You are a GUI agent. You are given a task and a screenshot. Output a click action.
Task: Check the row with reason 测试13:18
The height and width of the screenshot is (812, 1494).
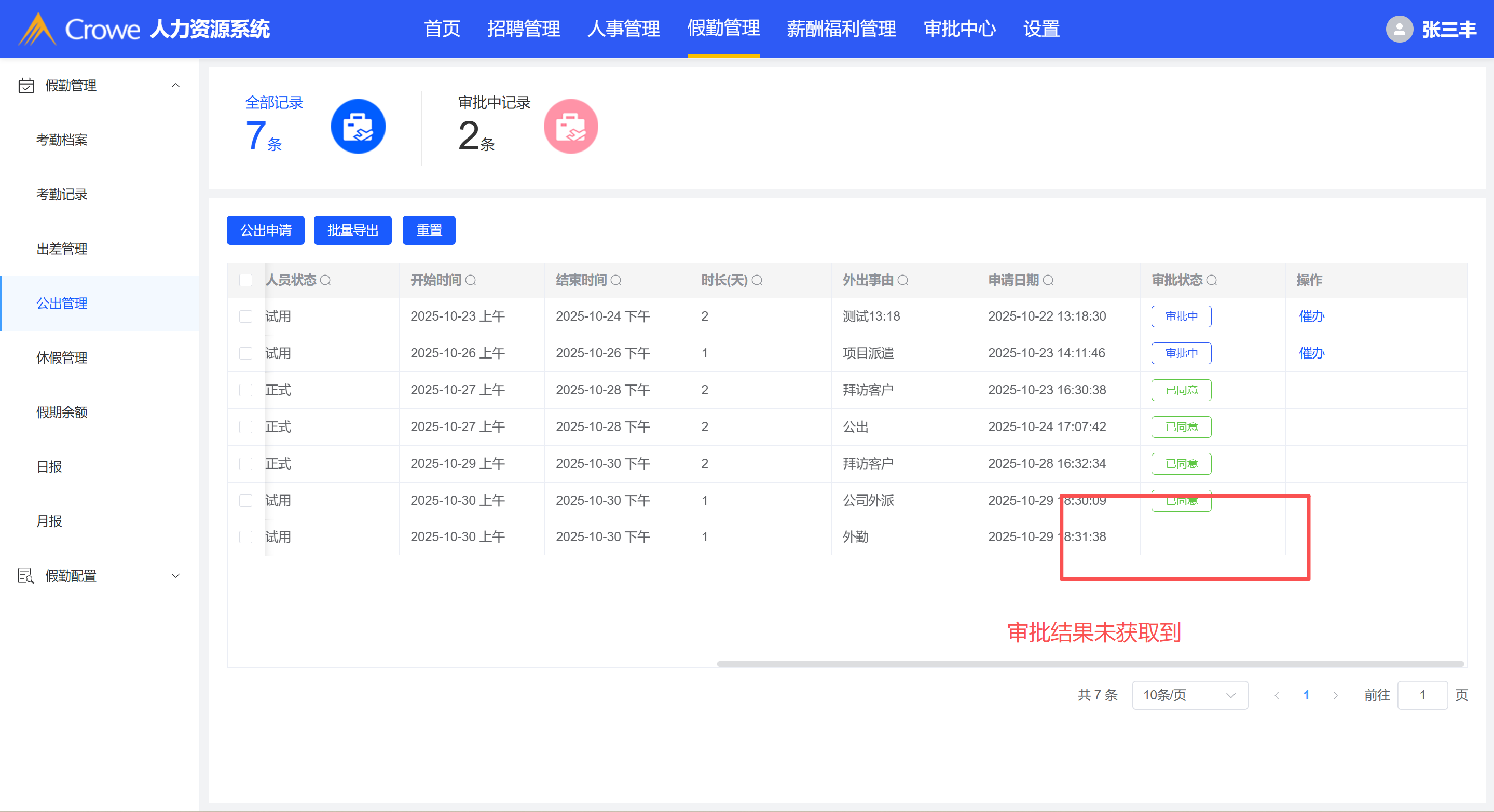coord(246,316)
